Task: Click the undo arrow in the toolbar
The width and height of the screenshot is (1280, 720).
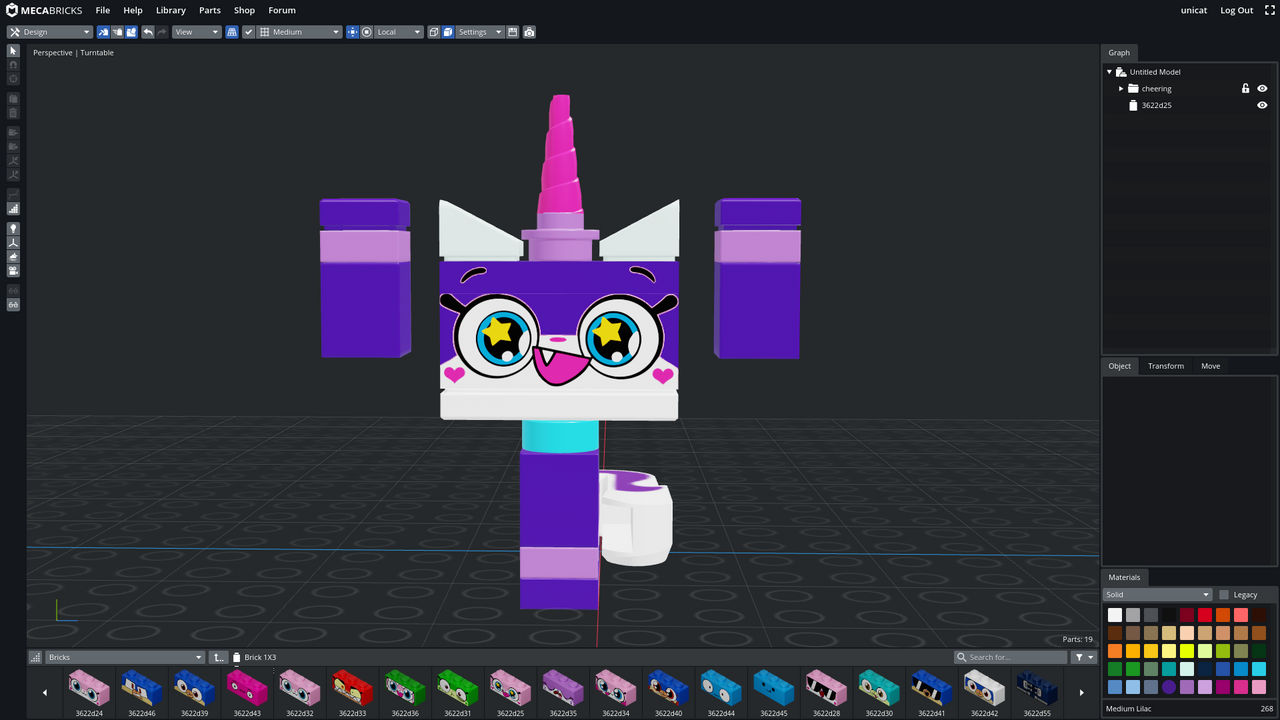Action: click(148, 32)
